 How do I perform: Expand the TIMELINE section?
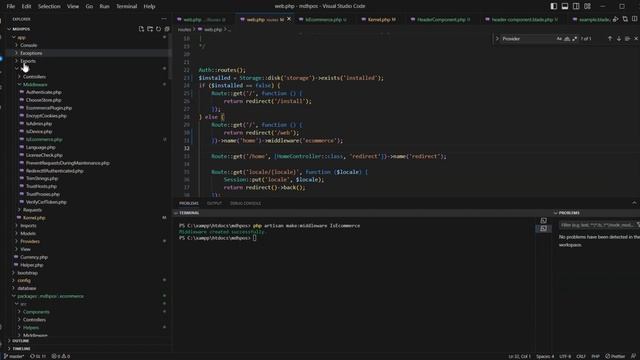21,349
